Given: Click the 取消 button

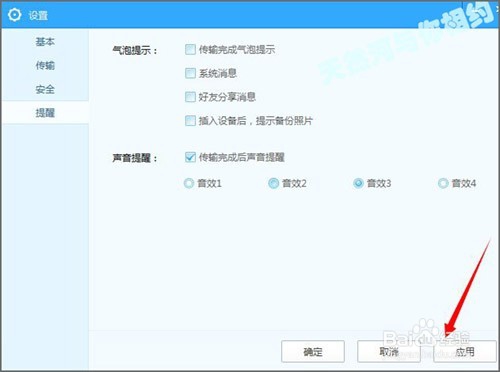Looking at the screenshot, I should (389, 351).
